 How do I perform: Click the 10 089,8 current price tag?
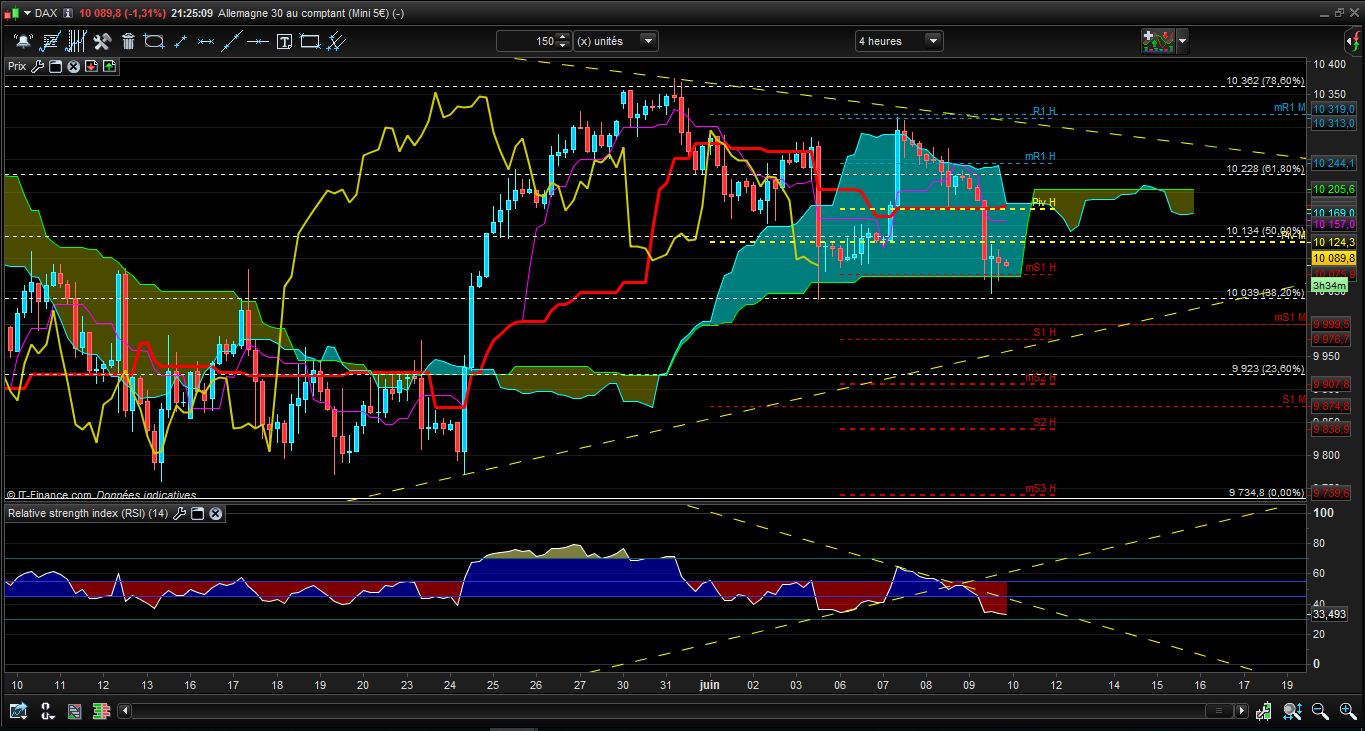[x=1333, y=258]
